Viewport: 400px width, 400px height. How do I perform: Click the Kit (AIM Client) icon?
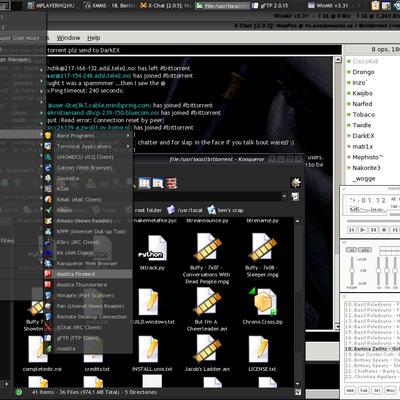(x=48, y=253)
